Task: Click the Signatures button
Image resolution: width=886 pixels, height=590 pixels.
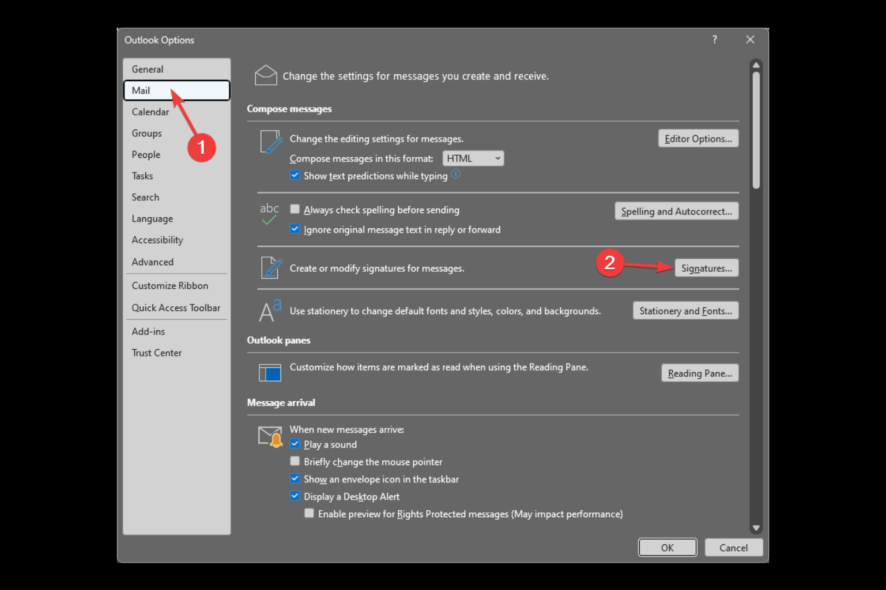Action: click(x=706, y=268)
